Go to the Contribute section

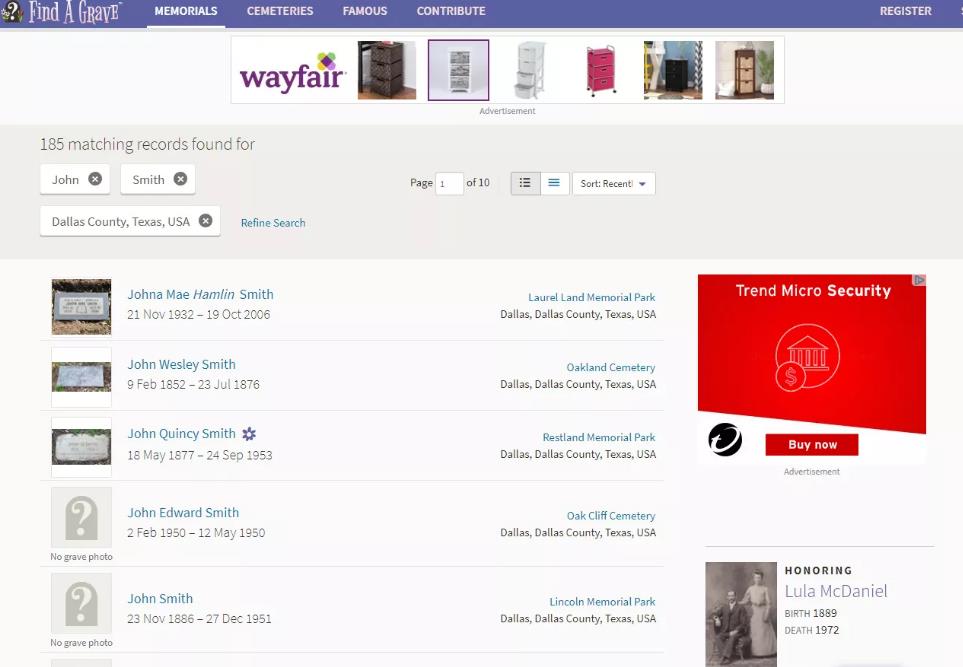coord(451,11)
